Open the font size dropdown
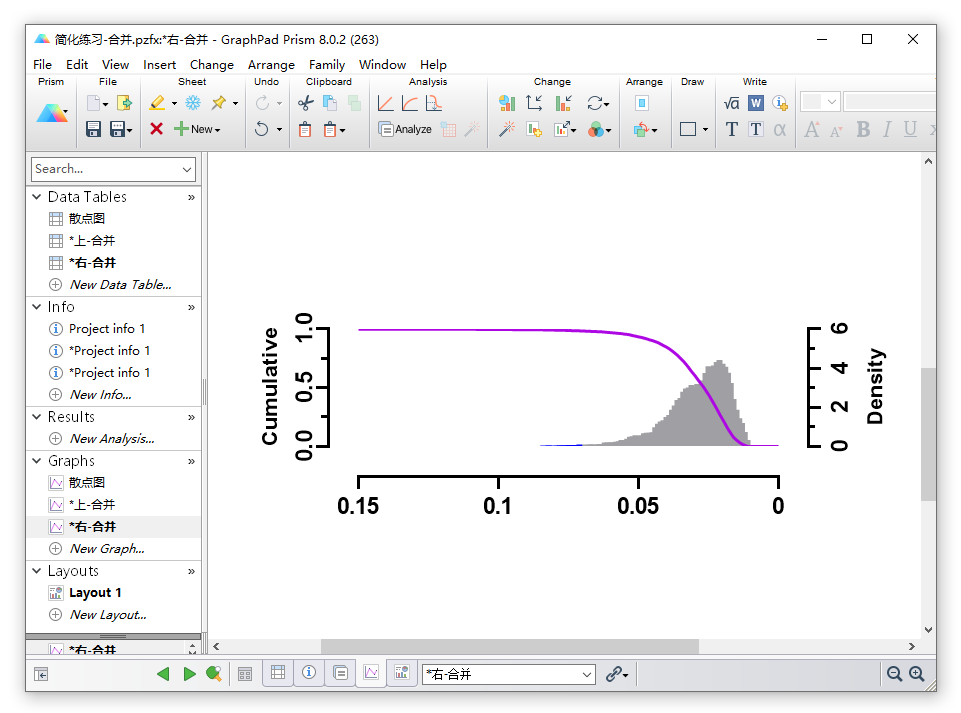Image resolution: width=961 pixels, height=713 pixels. (832, 102)
